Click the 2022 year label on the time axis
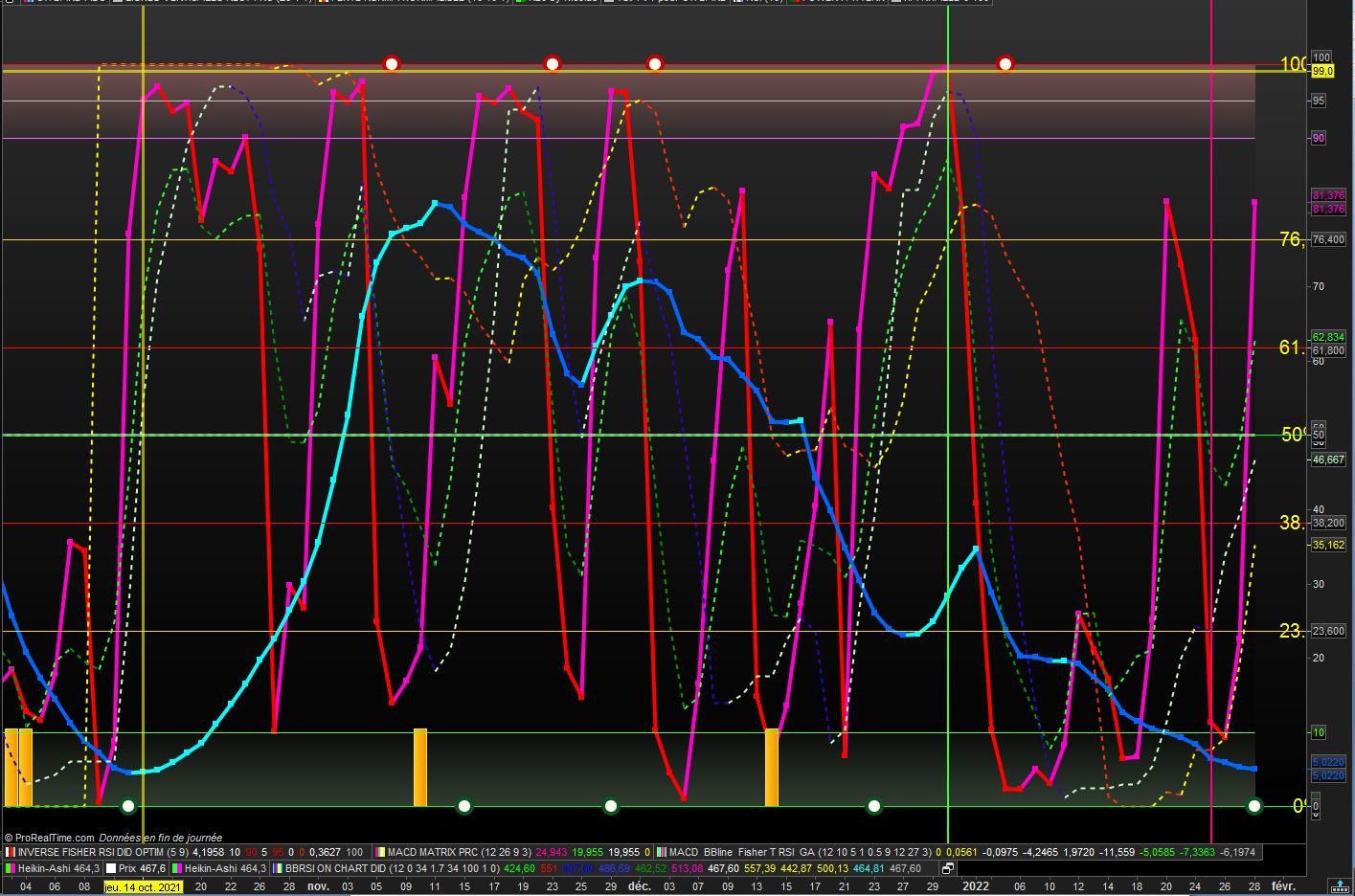This screenshot has height=896, width=1355. click(976, 886)
